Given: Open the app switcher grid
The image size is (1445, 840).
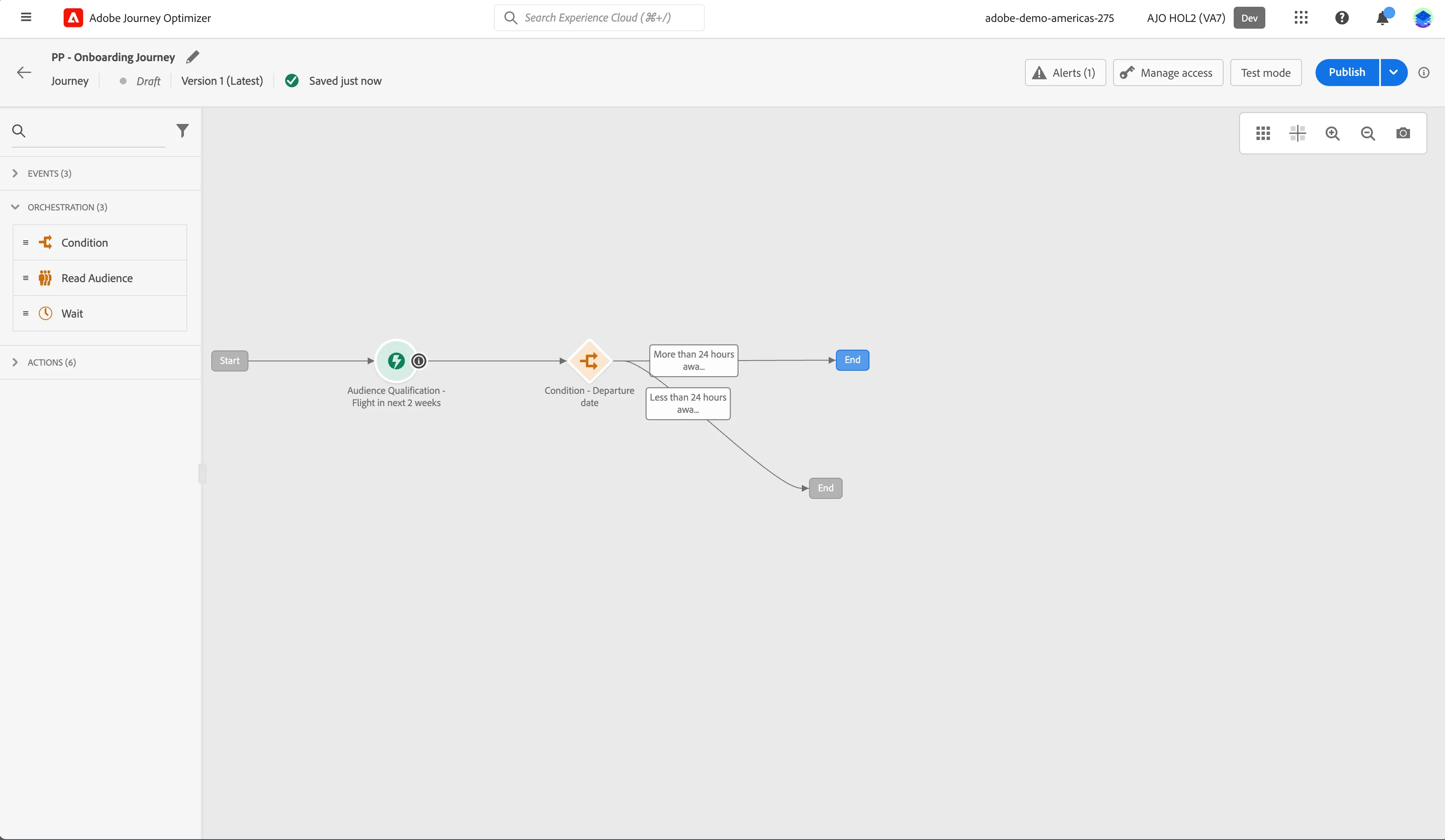Looking at the screenshot, I should pos(1300,18).
